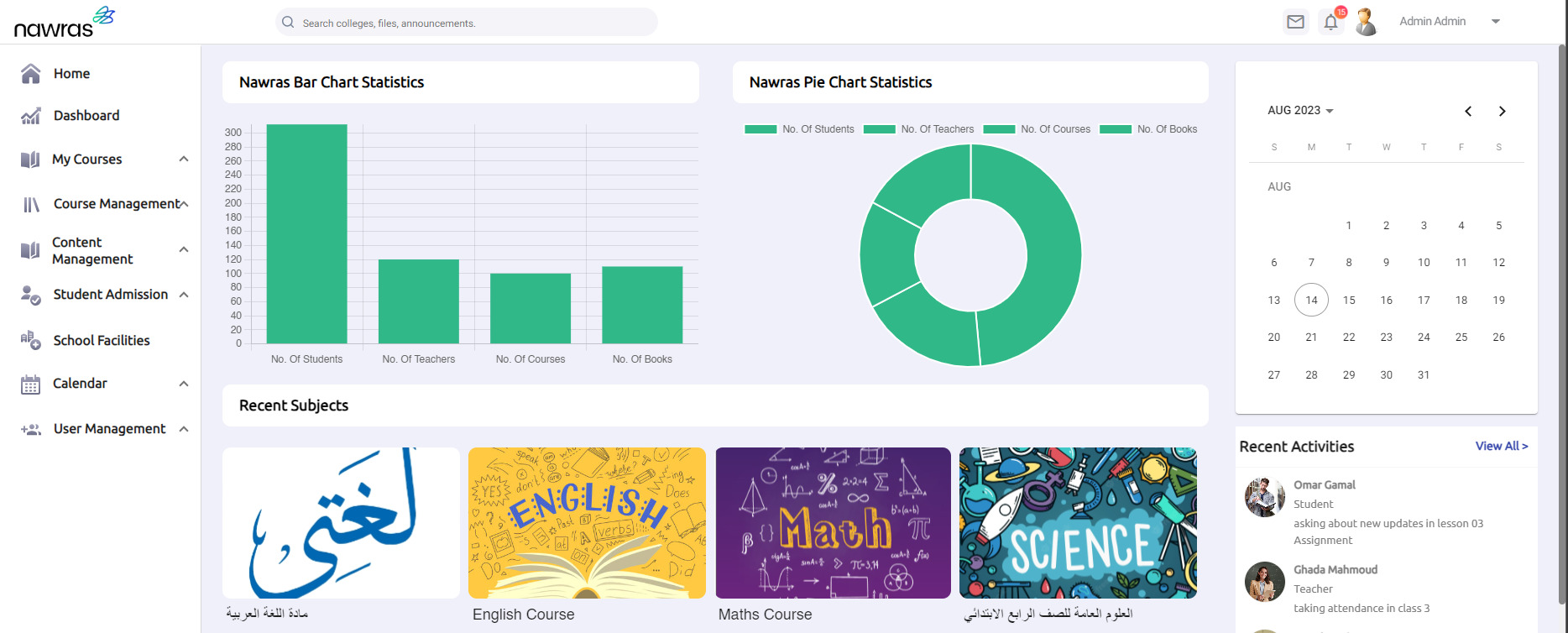Click the Course Management books icon

(x=31, y=204)
